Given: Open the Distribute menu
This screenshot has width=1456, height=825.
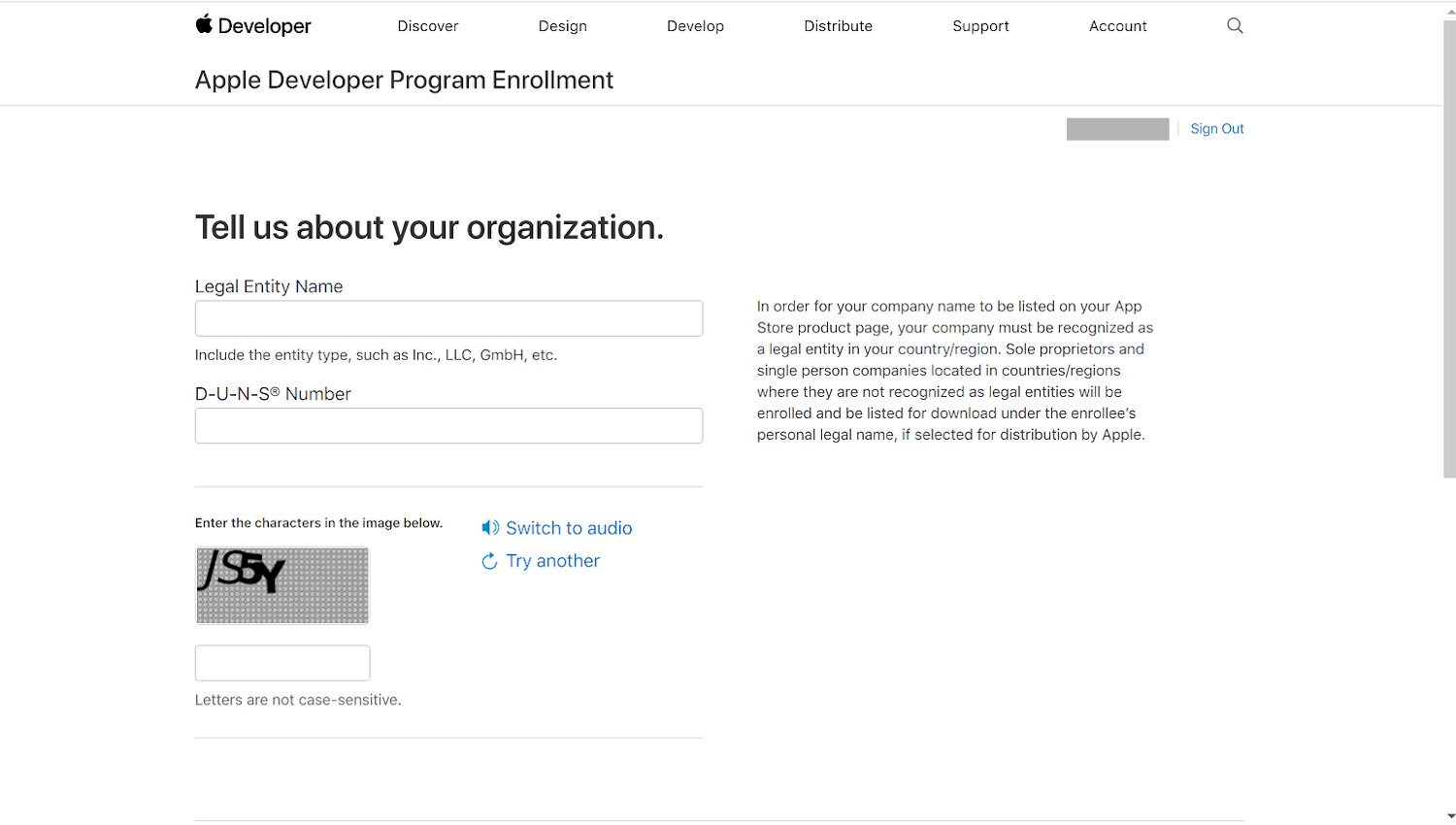Looking at the screenshot, I should tap(838, 26).
